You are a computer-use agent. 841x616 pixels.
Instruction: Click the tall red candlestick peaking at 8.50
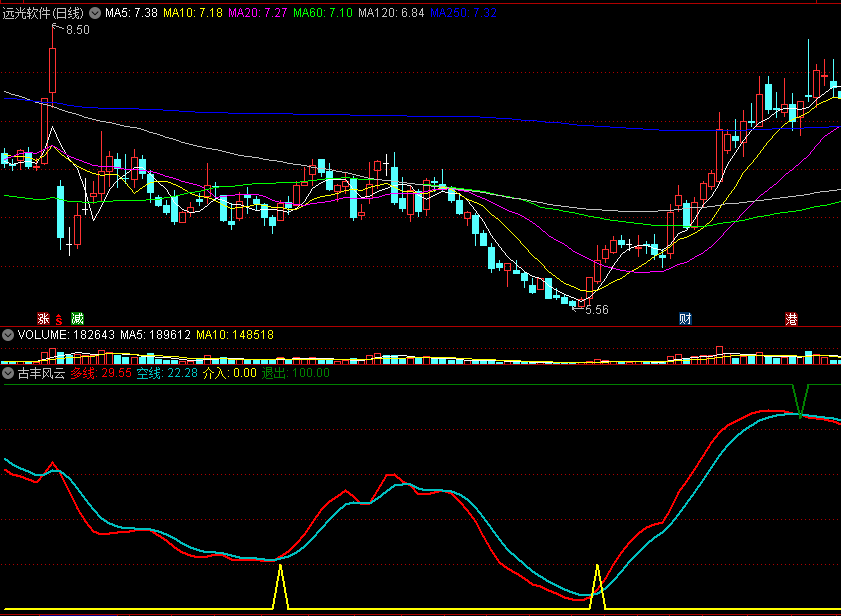click(x=53, y=70)
